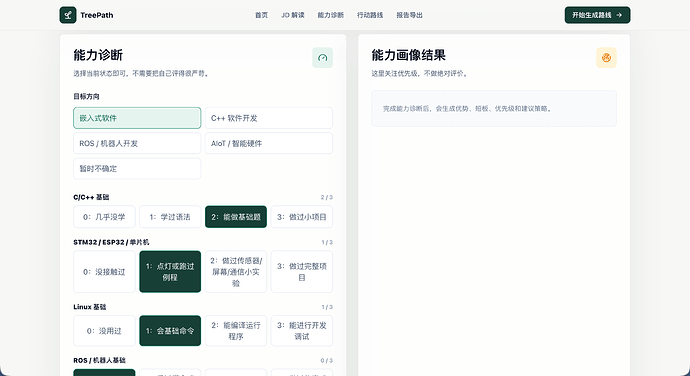This screenshot has width=690, height=376.
Task: Click the TreePath logo icon
Action: 68,15
